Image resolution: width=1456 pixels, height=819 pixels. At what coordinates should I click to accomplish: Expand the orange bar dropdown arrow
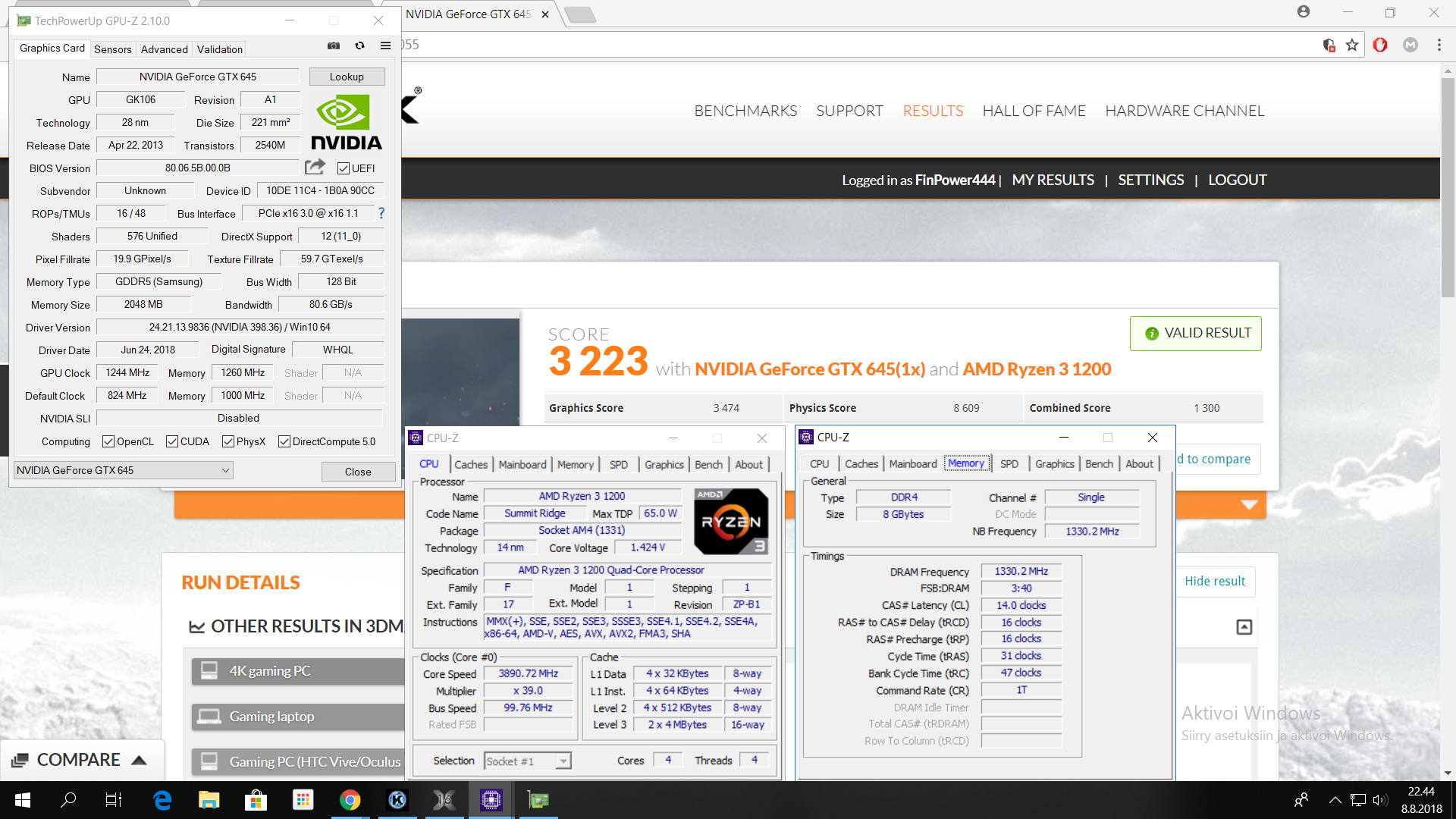(1249, 505)
